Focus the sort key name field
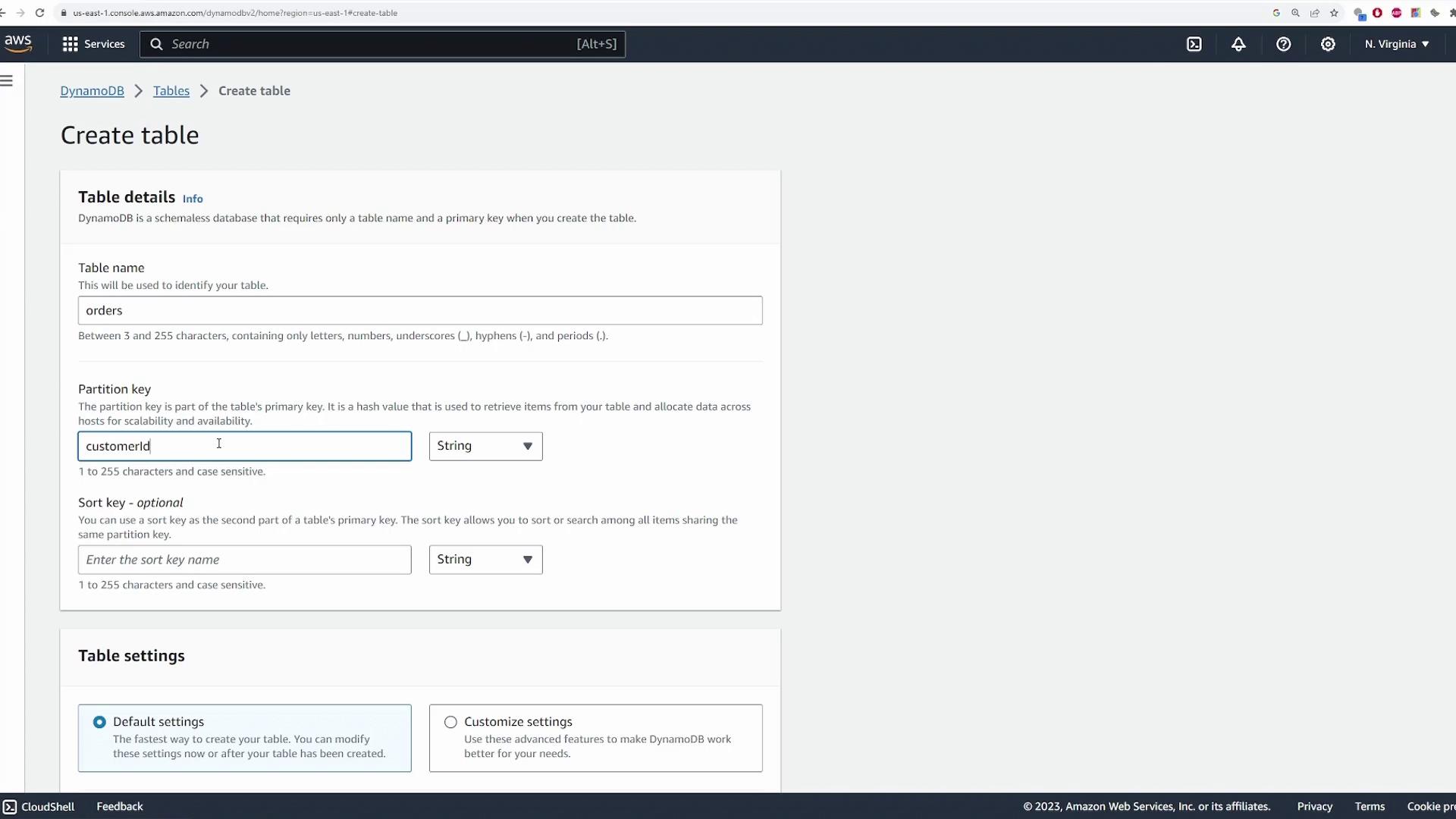This screenshot has height=819, width=1456. (244, 560)
